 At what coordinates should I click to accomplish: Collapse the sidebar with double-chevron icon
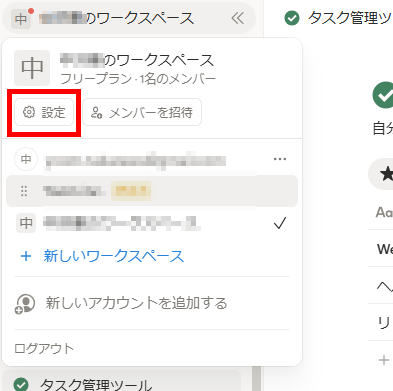coord(238,18)
